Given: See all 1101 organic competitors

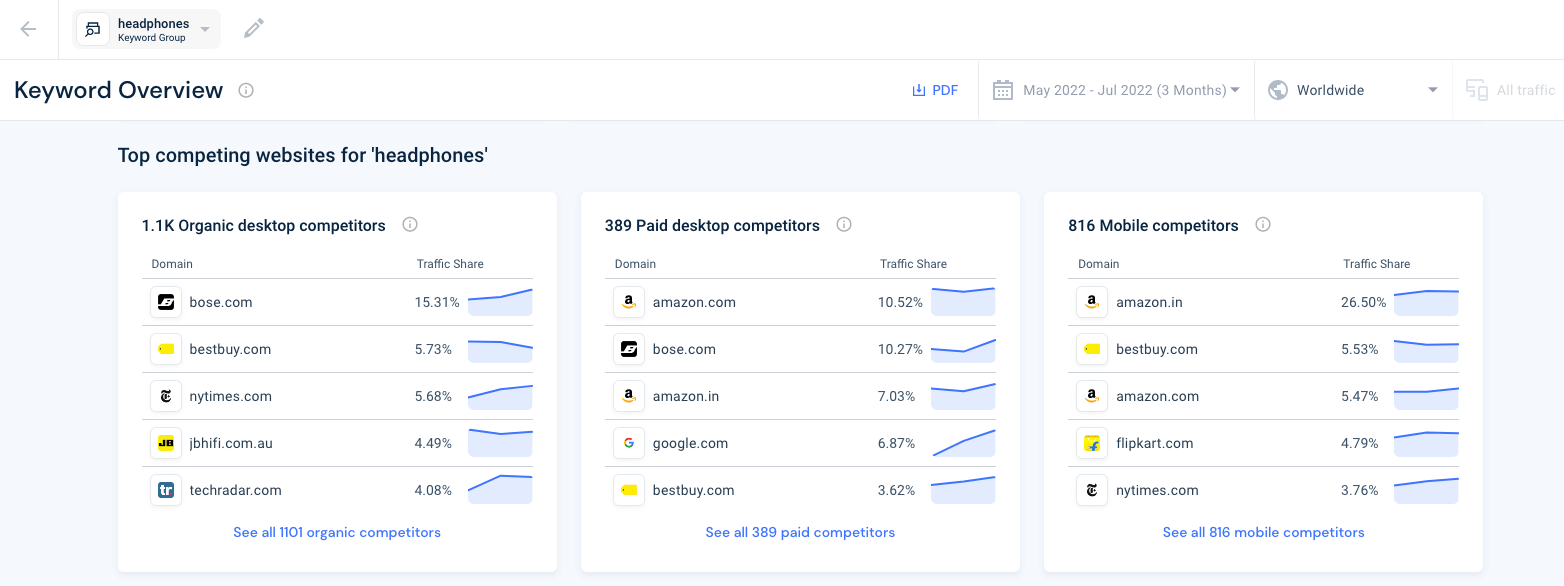Looking at the screenshot, I should click(x=337, y=532).
